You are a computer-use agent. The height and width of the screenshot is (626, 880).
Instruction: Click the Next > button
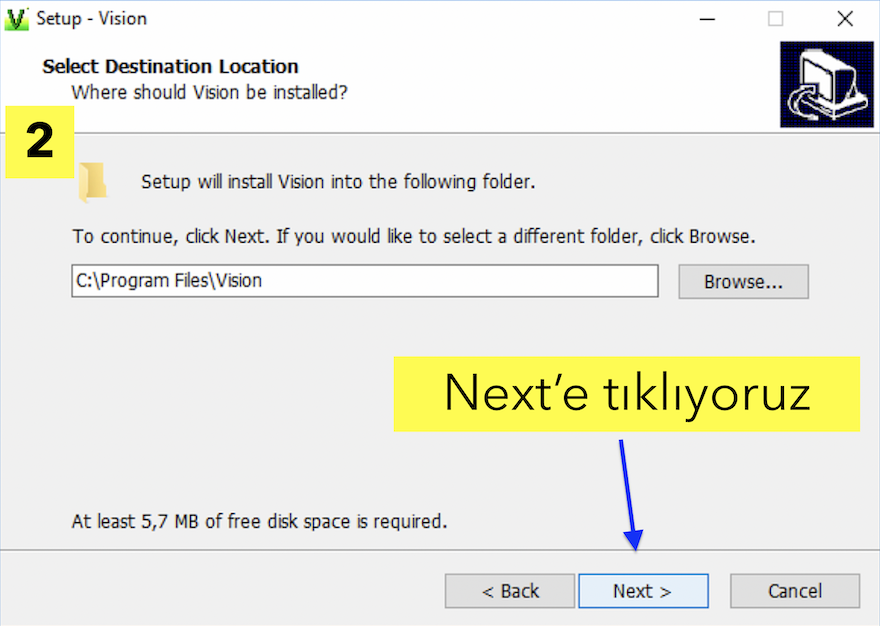pyautogui.click(x=643, y=591)
